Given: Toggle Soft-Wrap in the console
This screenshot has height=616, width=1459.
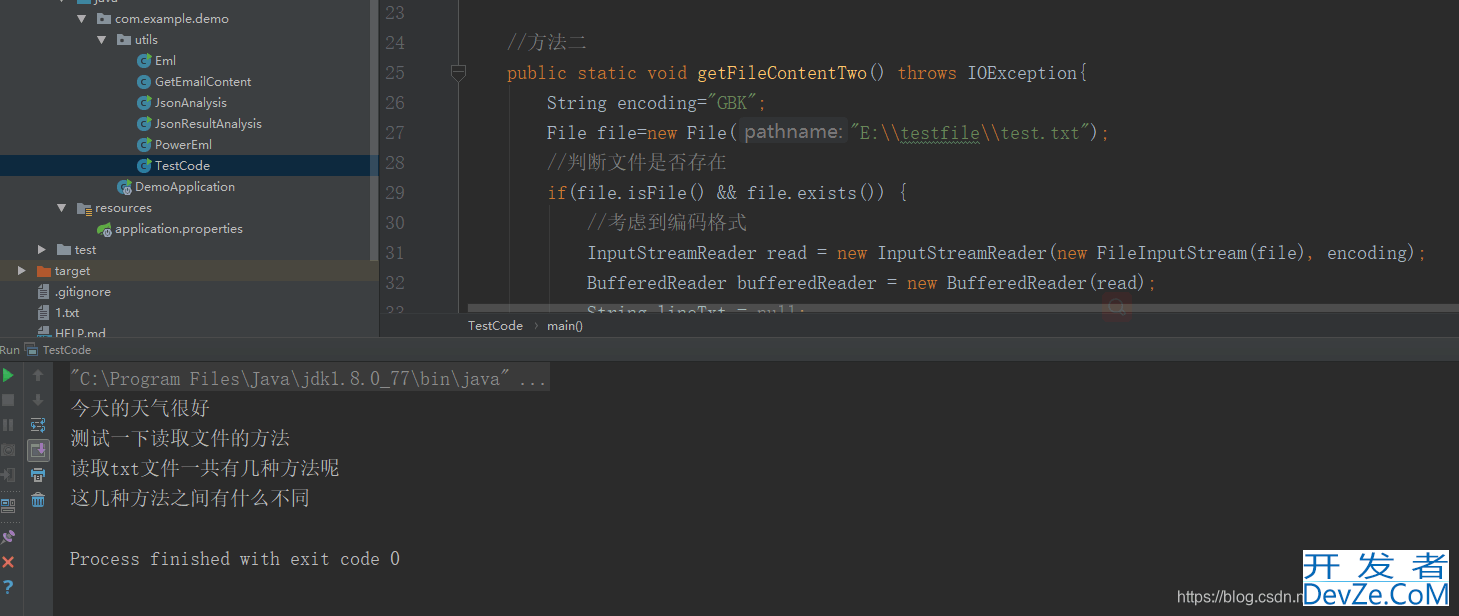Looking at the screenshot, I should (x=38, y=425).
